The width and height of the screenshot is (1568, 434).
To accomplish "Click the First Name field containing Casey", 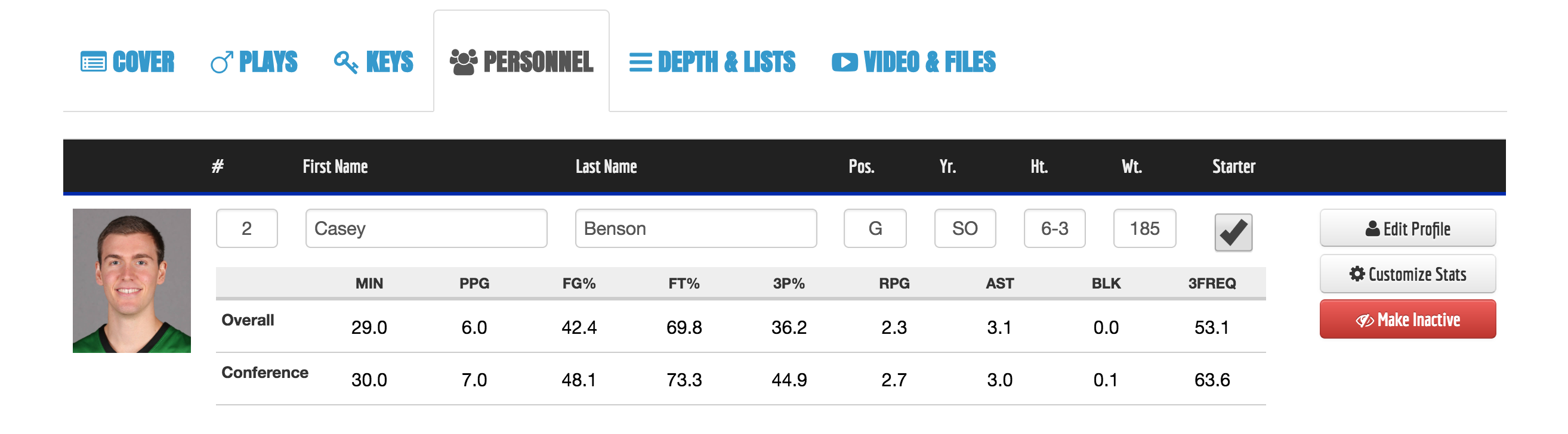I will pos(426,228).
